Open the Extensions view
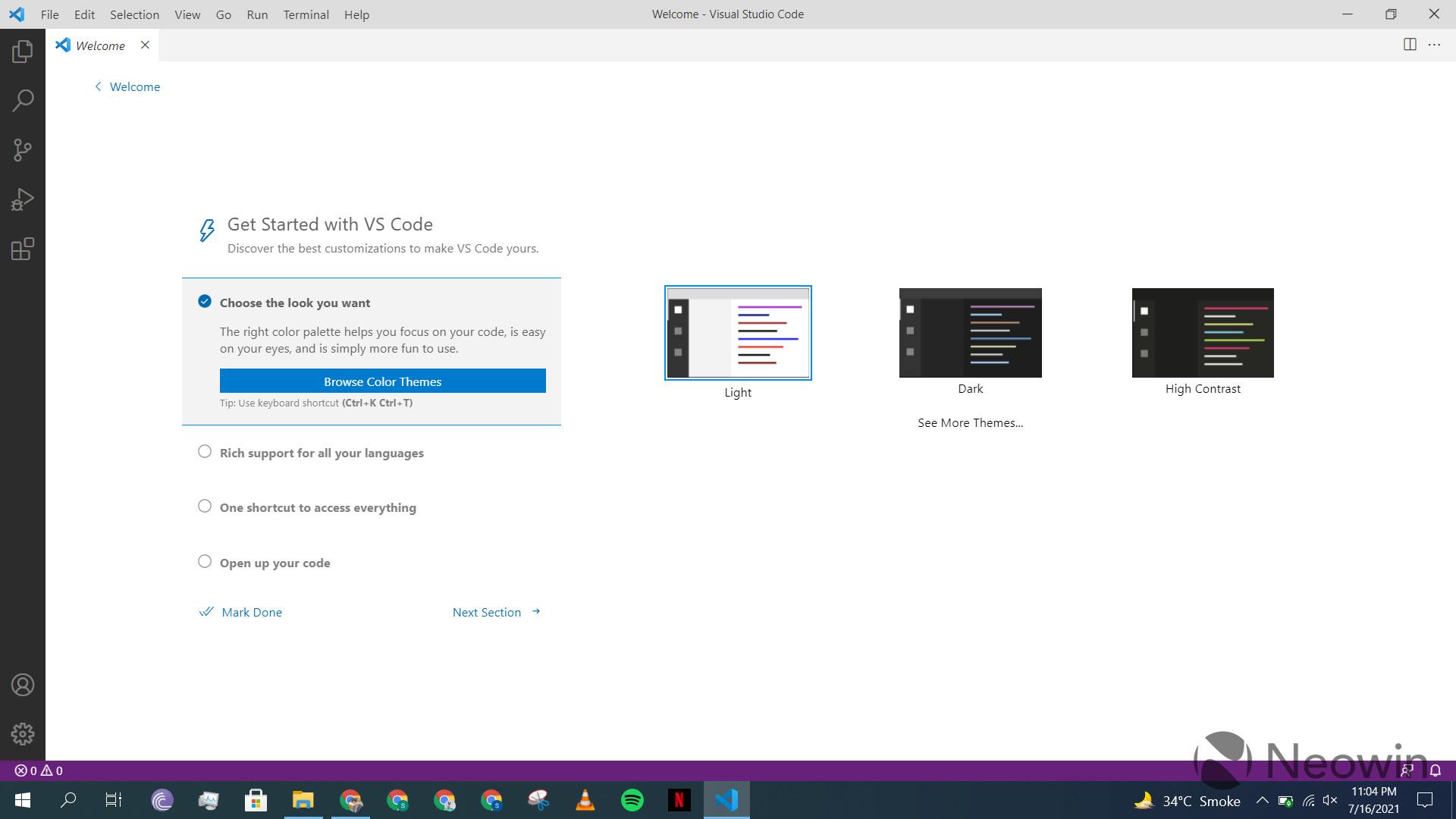Image resolution: width=1456 pixels, height=819 pixels. click(23, 249)
